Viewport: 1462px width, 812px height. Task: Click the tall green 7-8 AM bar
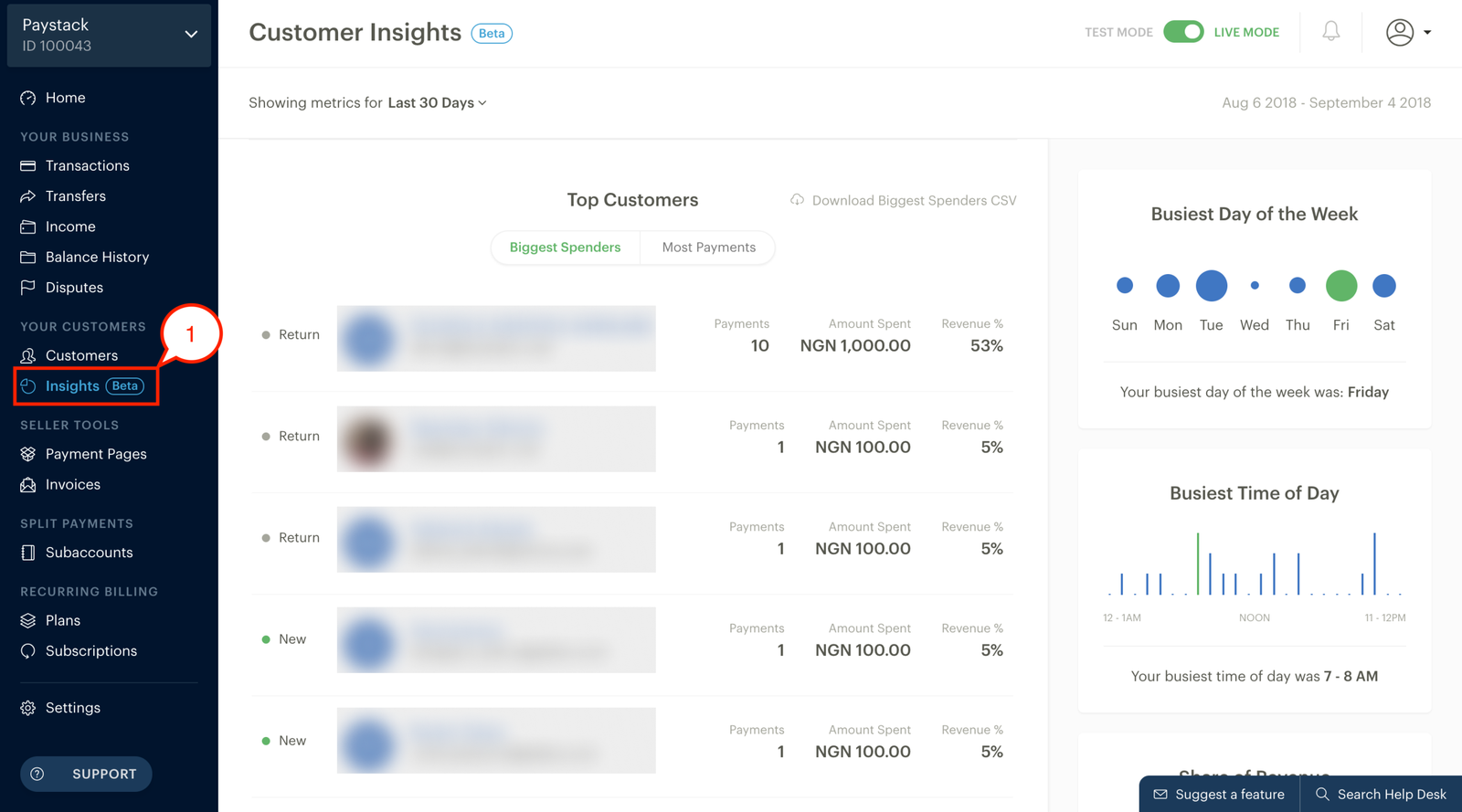coord(1198,564)
